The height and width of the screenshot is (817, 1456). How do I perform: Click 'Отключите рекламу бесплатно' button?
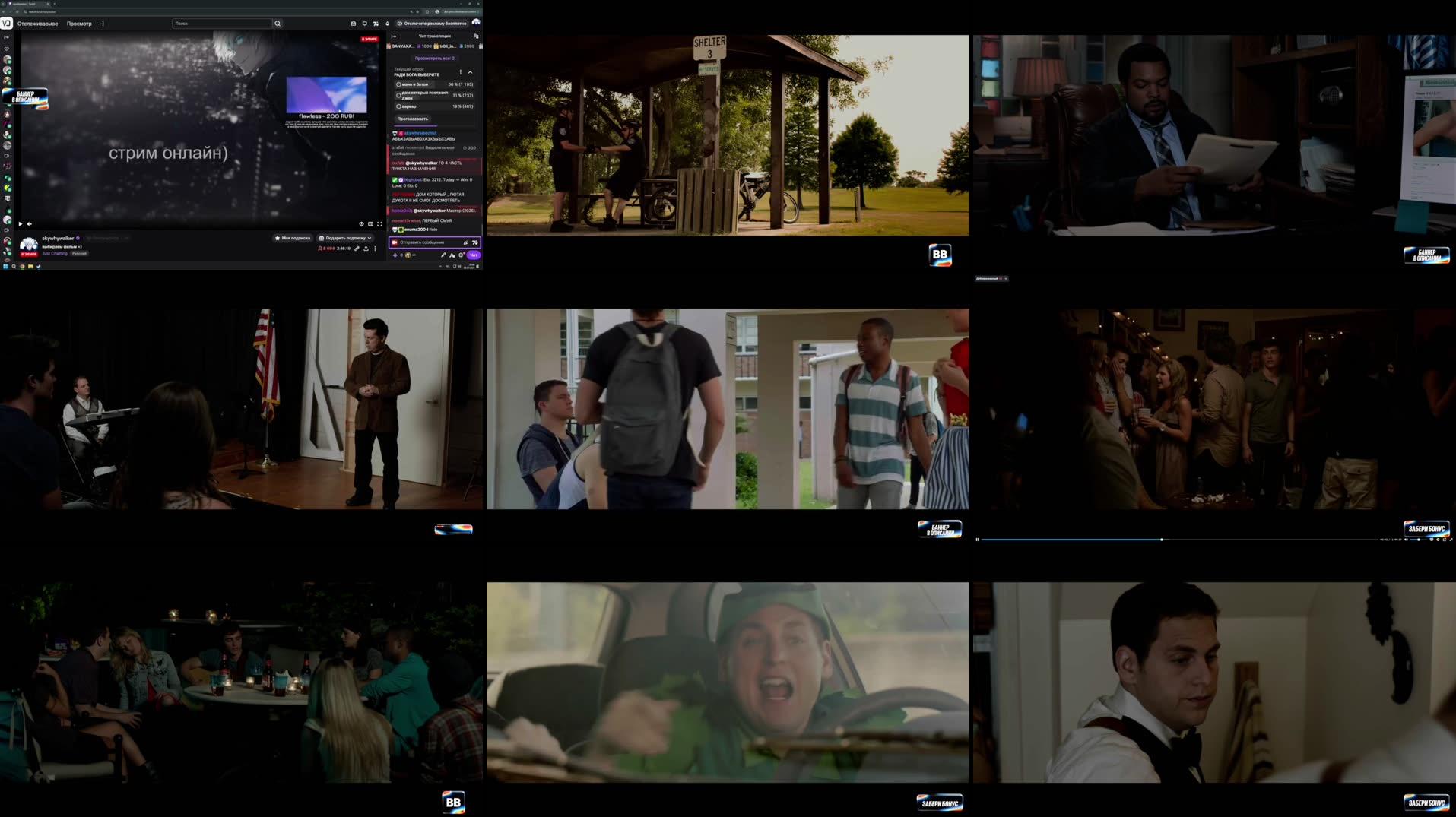click(432, 24)
